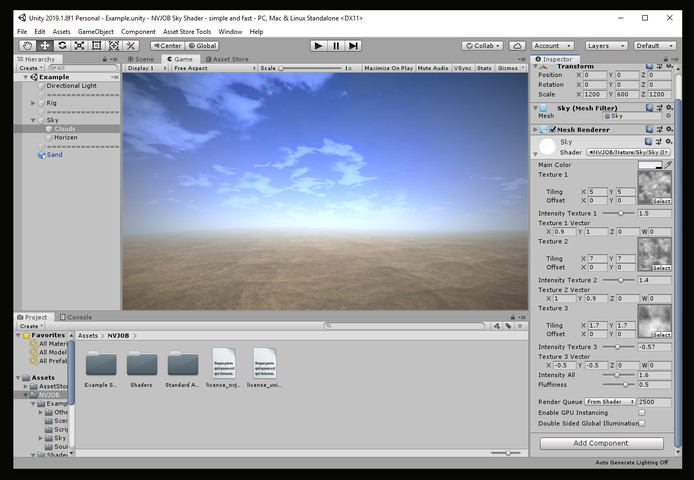This screenshot has width=694, height=480.
Task: Expand the Rig object in Hierarchy
Action: pyautogui.click(x=33, y=103)
